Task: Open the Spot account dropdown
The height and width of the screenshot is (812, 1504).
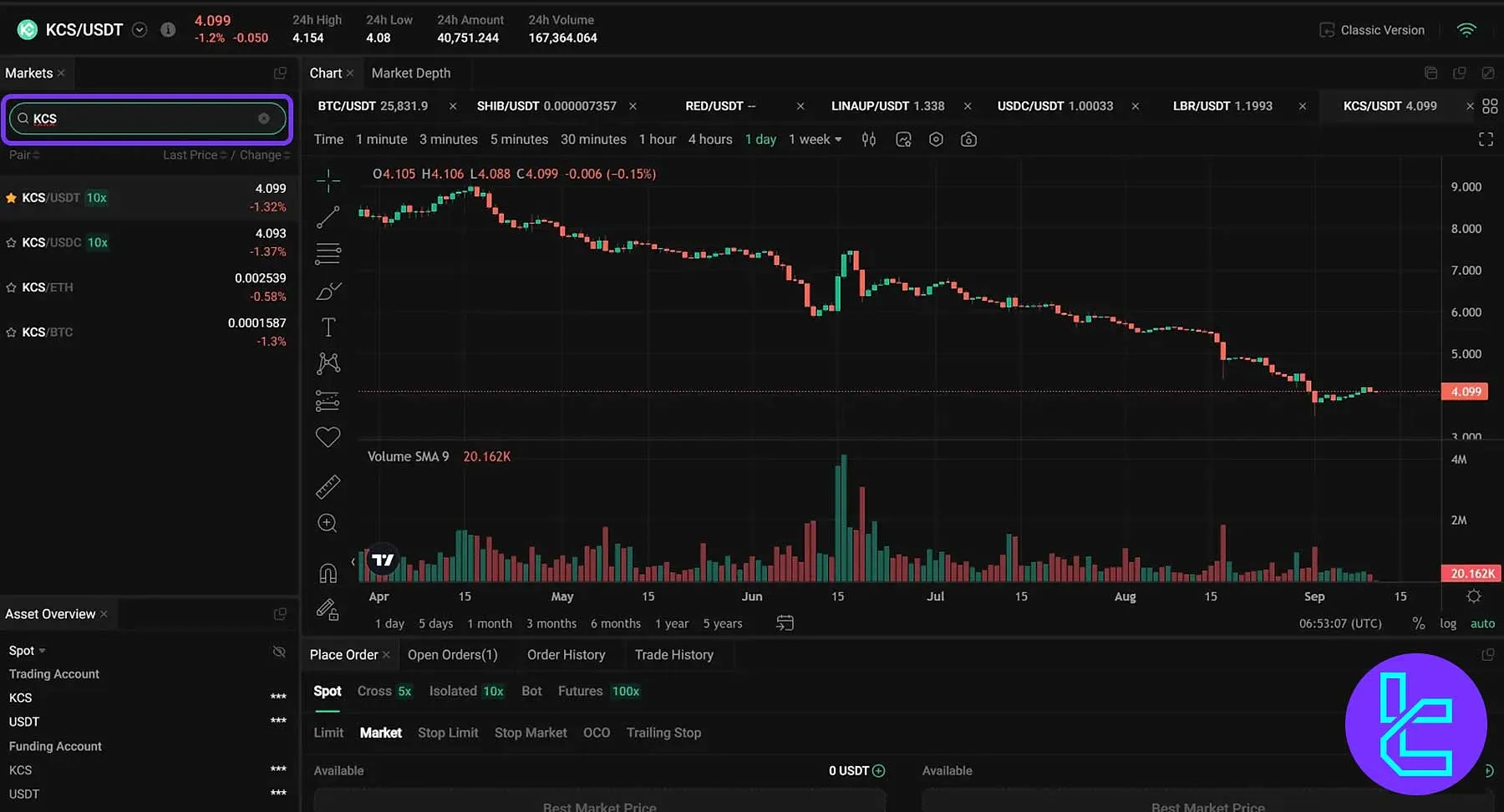Action: tap(27, 651)
